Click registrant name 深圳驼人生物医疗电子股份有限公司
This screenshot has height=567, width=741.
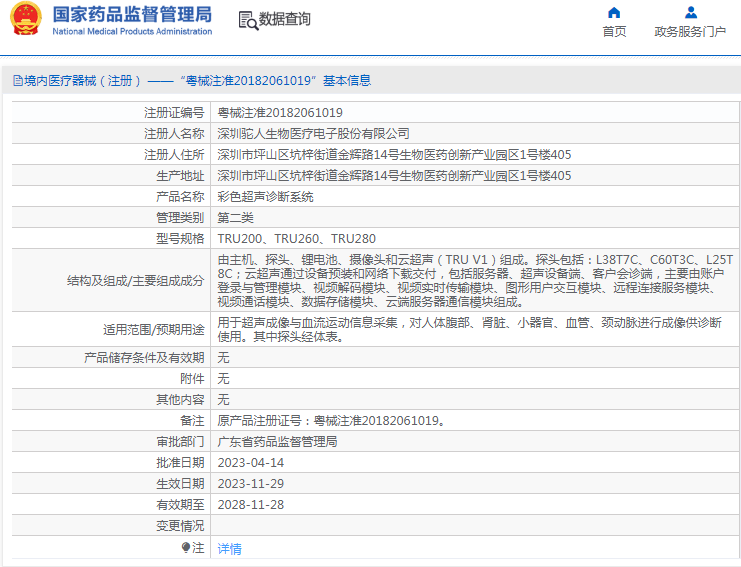[313, 134]
